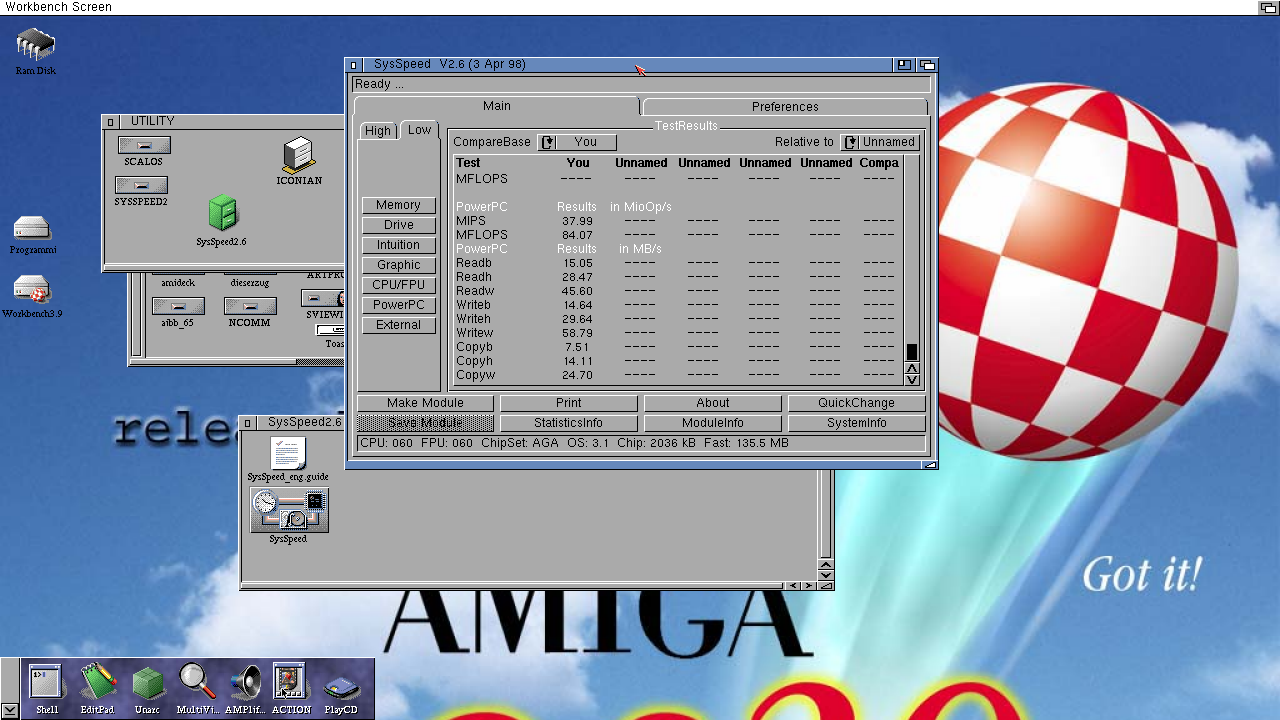Image resolution: width=1280 pixels, height=720 pixels.
Task: Click Workbench screen depth gadget top-right
Action: [x=1268, y=7]
